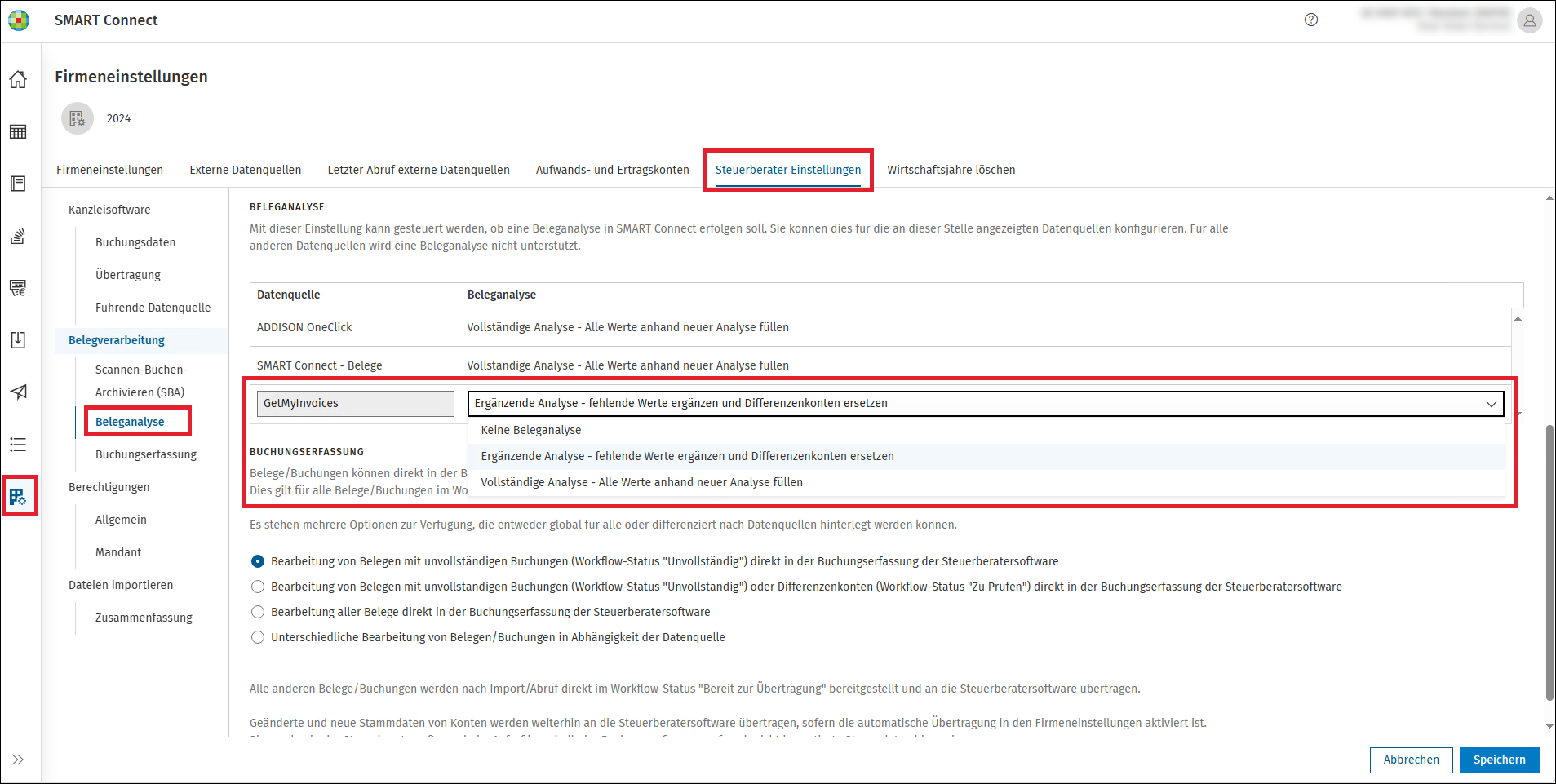Screen dimensions: 1556x784
Task: Open 'Führende Datenquelle' navigation item
Action: coord(153,308)
